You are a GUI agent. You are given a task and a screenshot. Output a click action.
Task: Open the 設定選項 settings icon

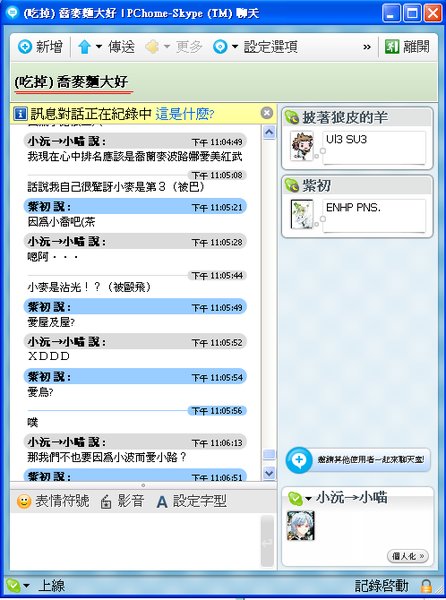pos(220,47)
